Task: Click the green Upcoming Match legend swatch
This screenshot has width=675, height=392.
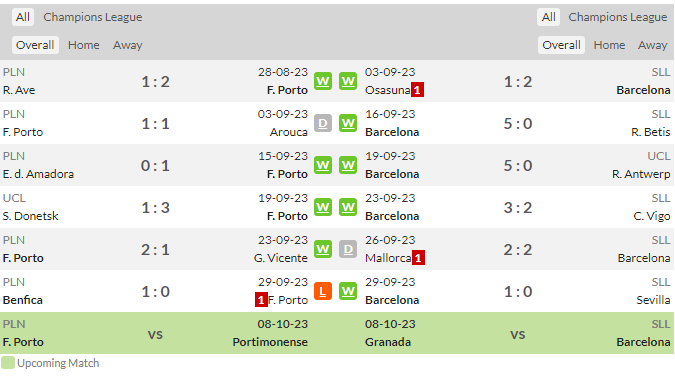Action: pyautogui.click(x=8, y=363)
